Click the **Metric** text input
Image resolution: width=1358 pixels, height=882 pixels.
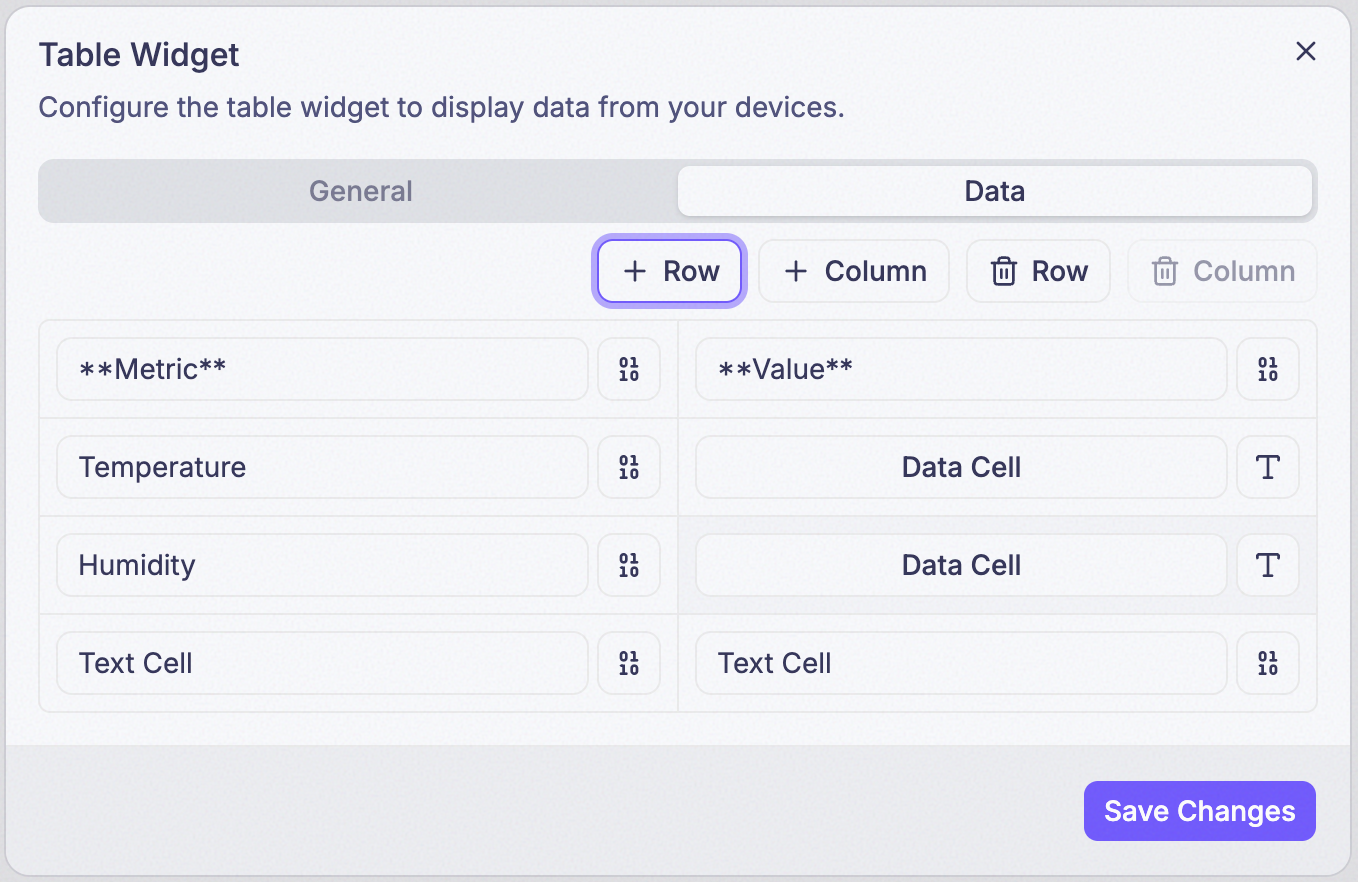point(322,369)
